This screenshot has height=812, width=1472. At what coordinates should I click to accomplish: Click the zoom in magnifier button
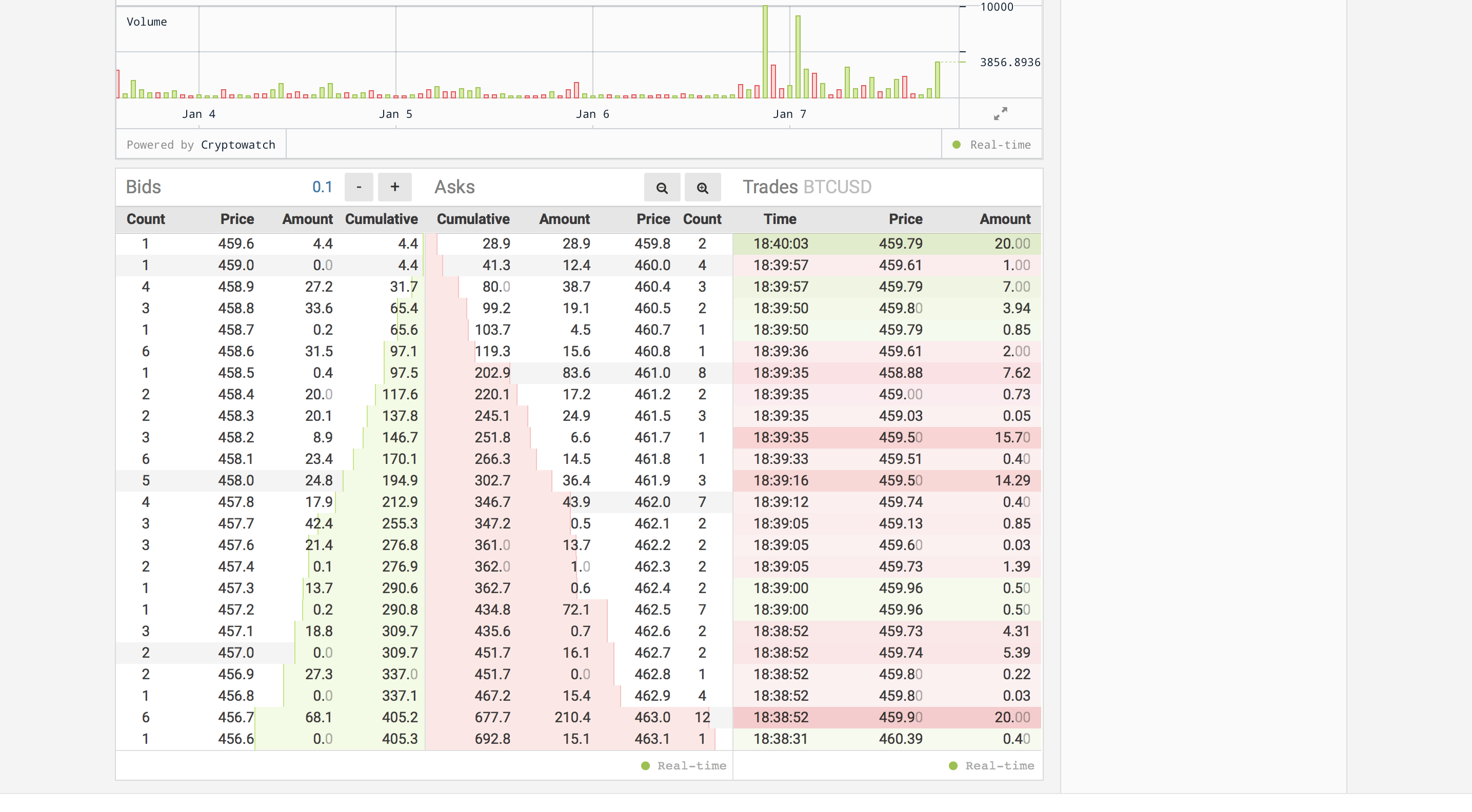point(702,187)
